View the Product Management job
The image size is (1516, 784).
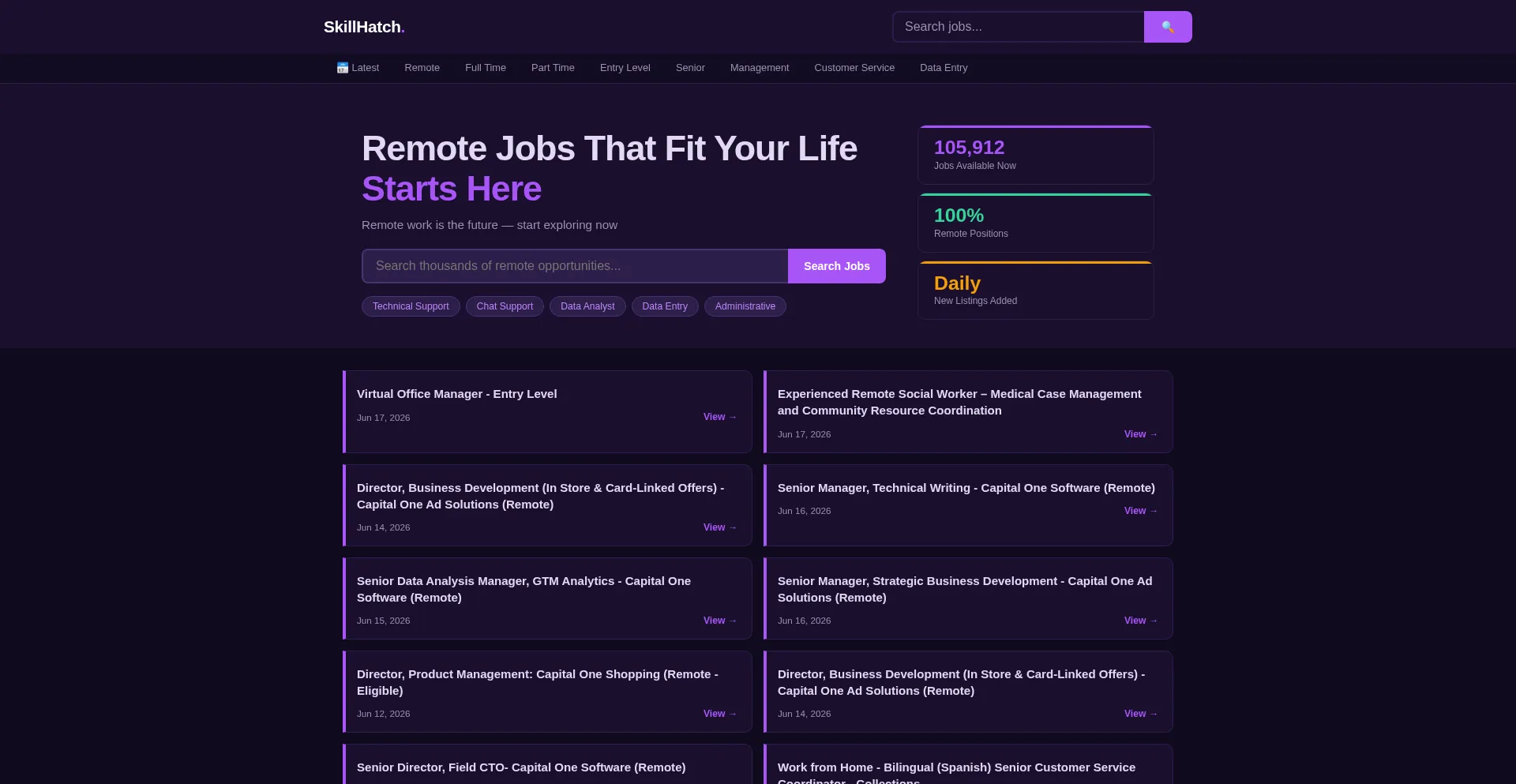point(720,714)
